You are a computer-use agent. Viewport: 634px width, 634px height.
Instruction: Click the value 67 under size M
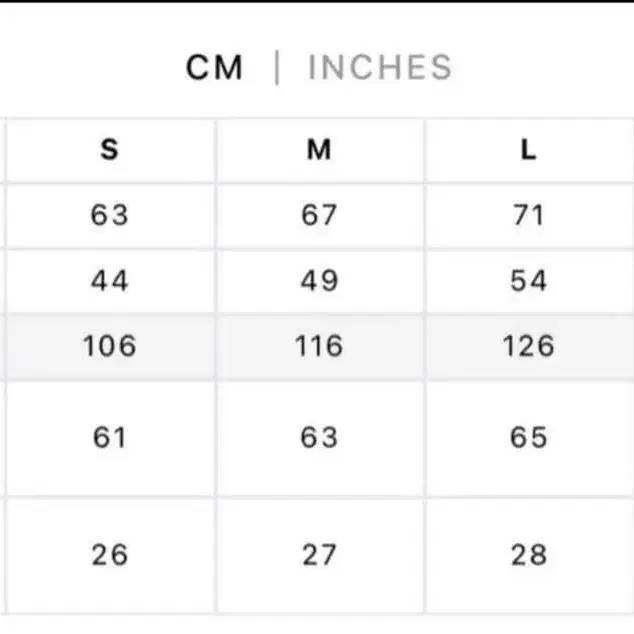(x=319, y=215)
